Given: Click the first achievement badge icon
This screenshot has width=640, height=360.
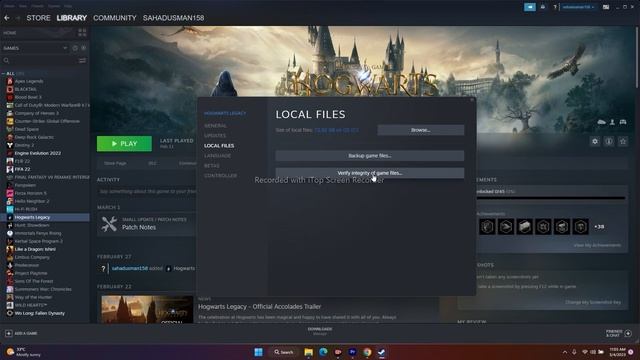Looking at the screenshot, I should 487,227.
